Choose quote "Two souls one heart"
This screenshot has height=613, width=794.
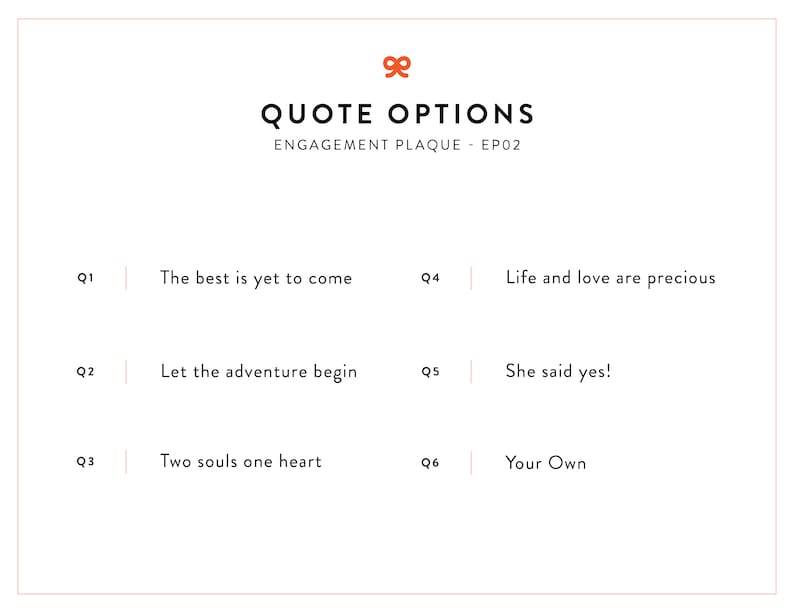[241, 462]
